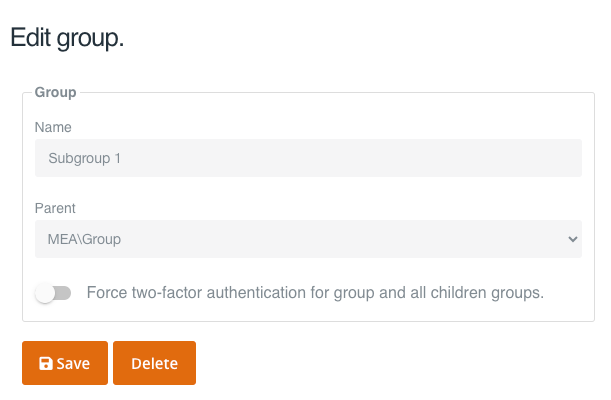611x400 pixels.
Task: Click the chevron arrow on the Parent select
Action: [572, 239]
